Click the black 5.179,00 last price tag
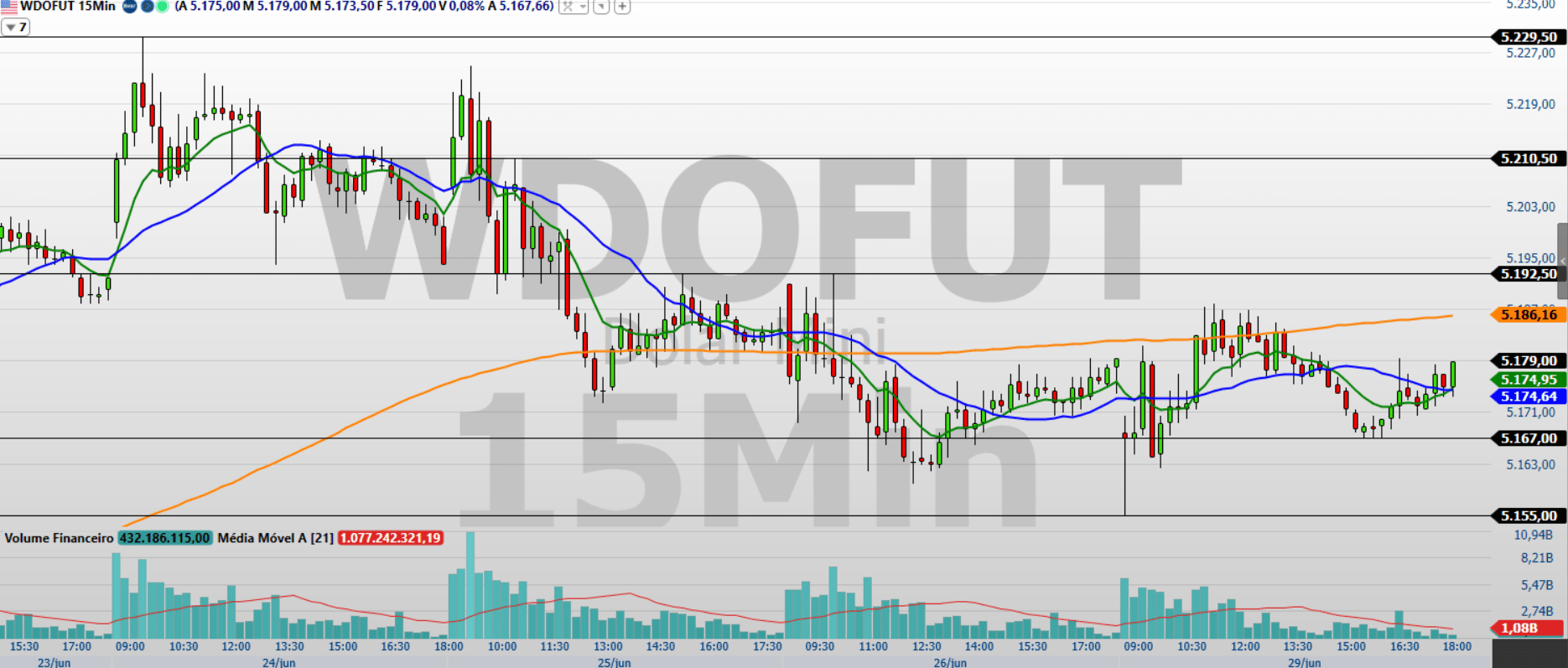The image size is (1568, 668). click(1529, 361)
